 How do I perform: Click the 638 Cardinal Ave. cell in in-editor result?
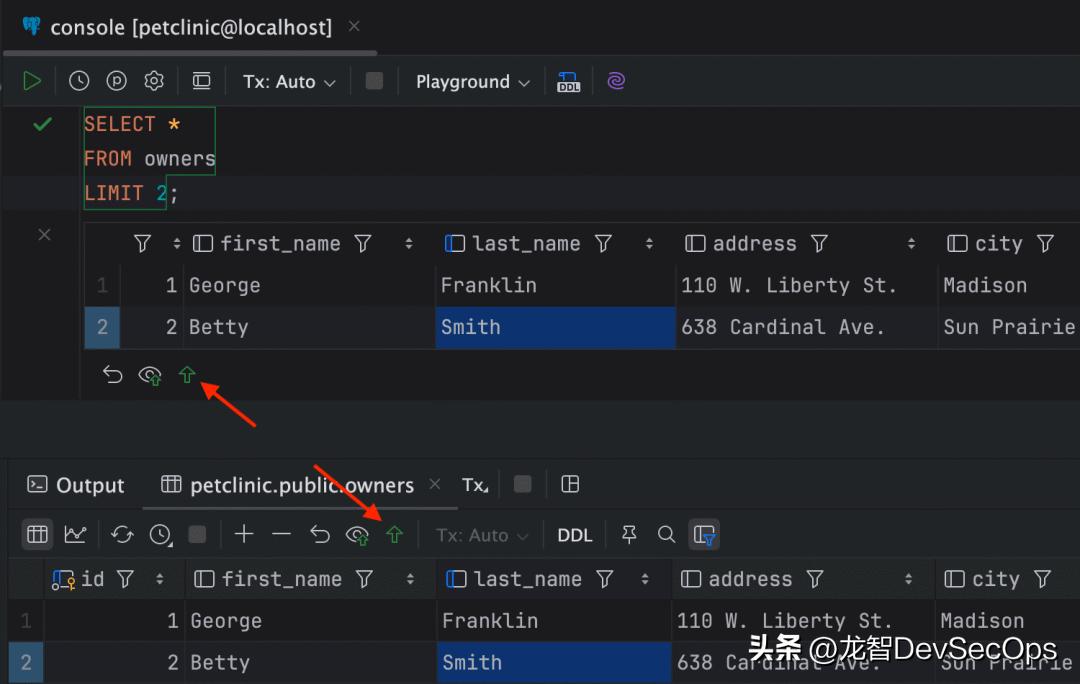click(x=806, y=327)
